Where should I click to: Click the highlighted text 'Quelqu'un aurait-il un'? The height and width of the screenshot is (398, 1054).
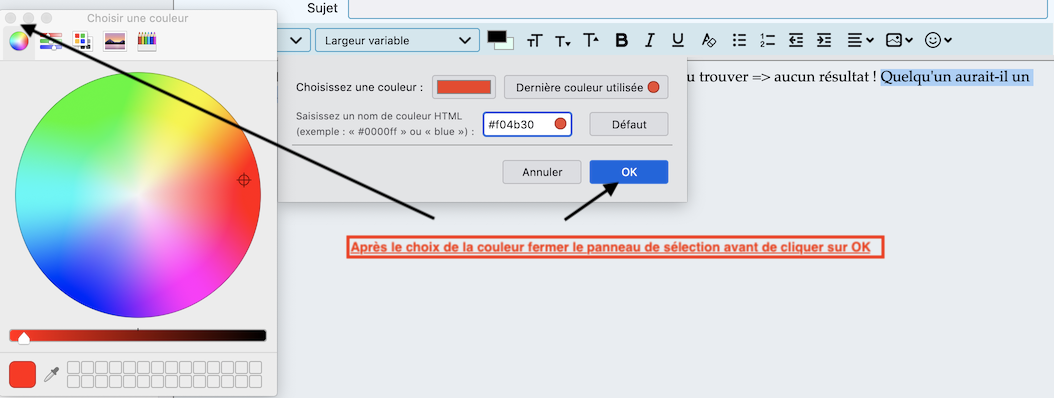click(956, 77)
